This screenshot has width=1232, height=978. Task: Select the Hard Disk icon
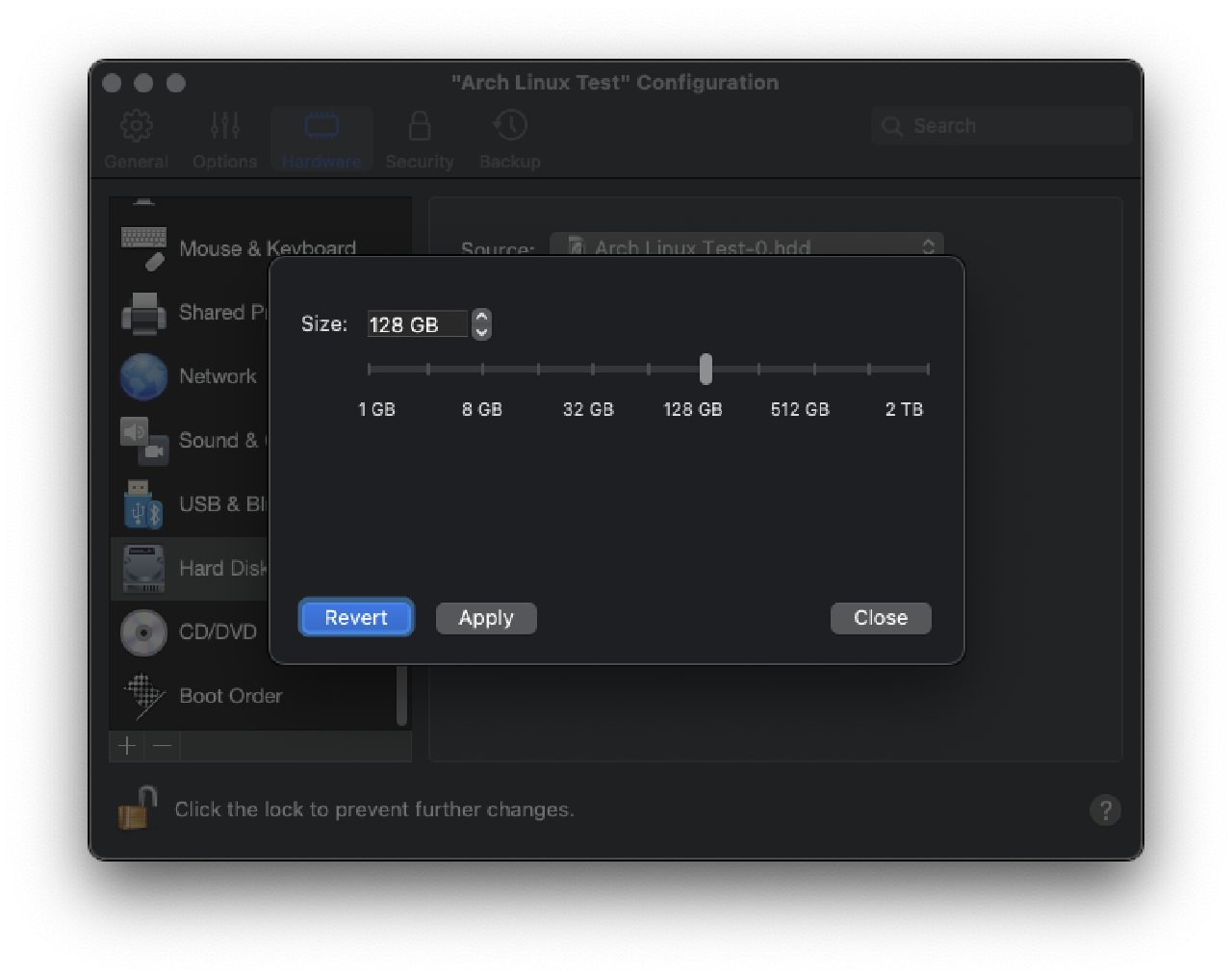pyautogui.click(x=143, y=568)
